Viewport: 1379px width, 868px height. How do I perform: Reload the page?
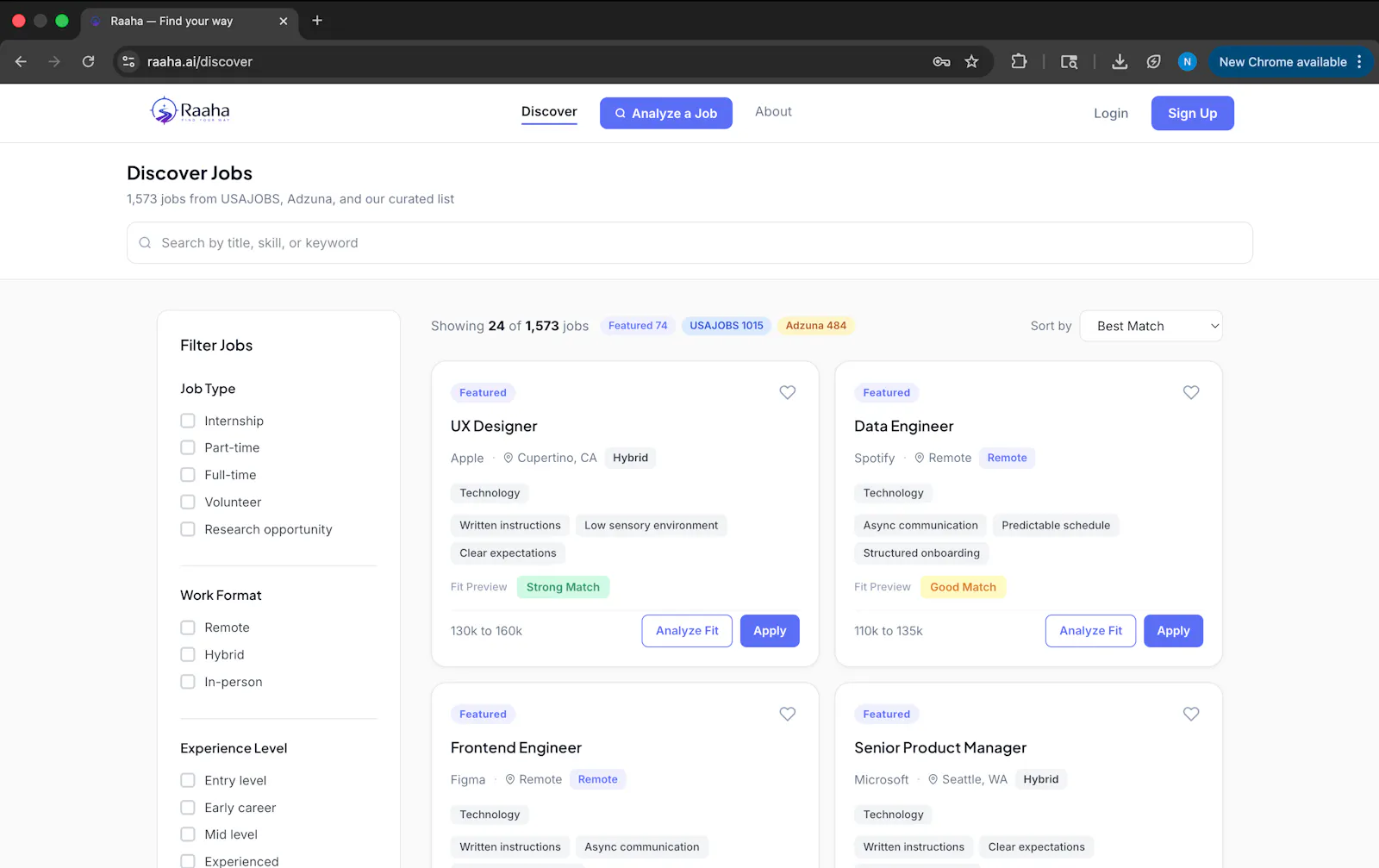pyautogui.click(x=88, y=61)
